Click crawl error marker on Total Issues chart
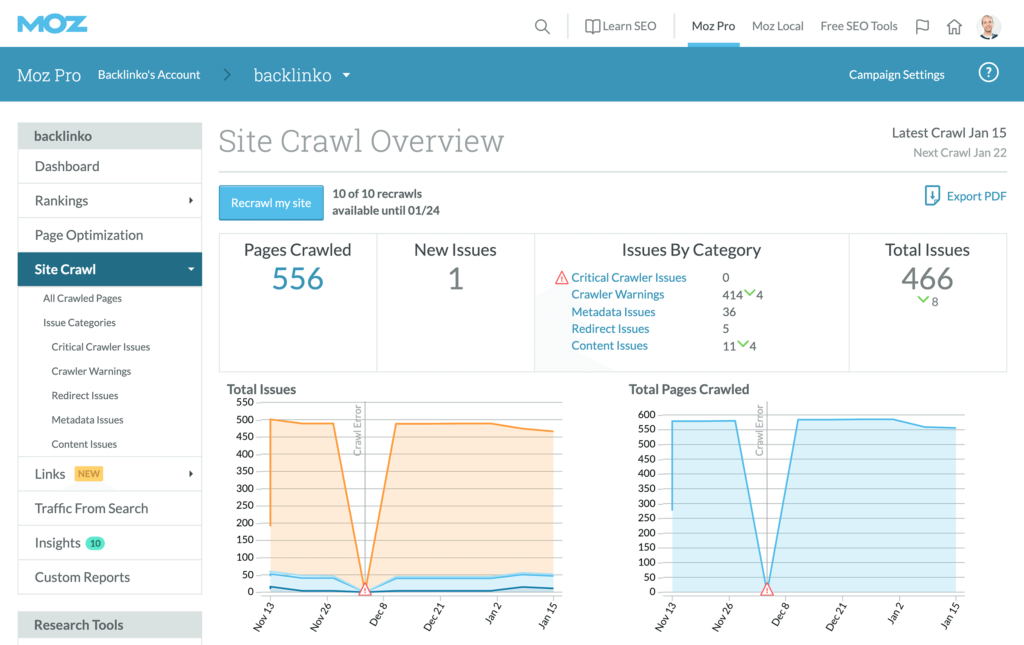Screen dimensions: 1024x645 [365, 589]
